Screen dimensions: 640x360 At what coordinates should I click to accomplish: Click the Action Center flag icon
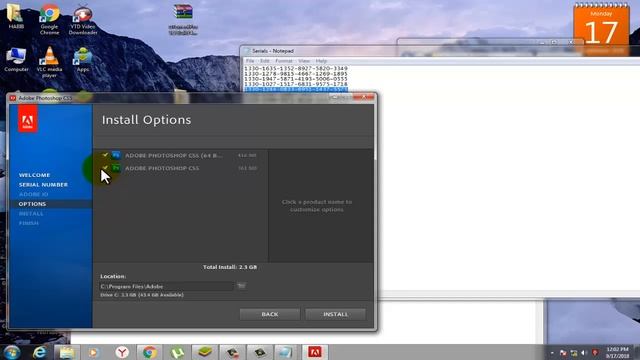pos(563,353)
